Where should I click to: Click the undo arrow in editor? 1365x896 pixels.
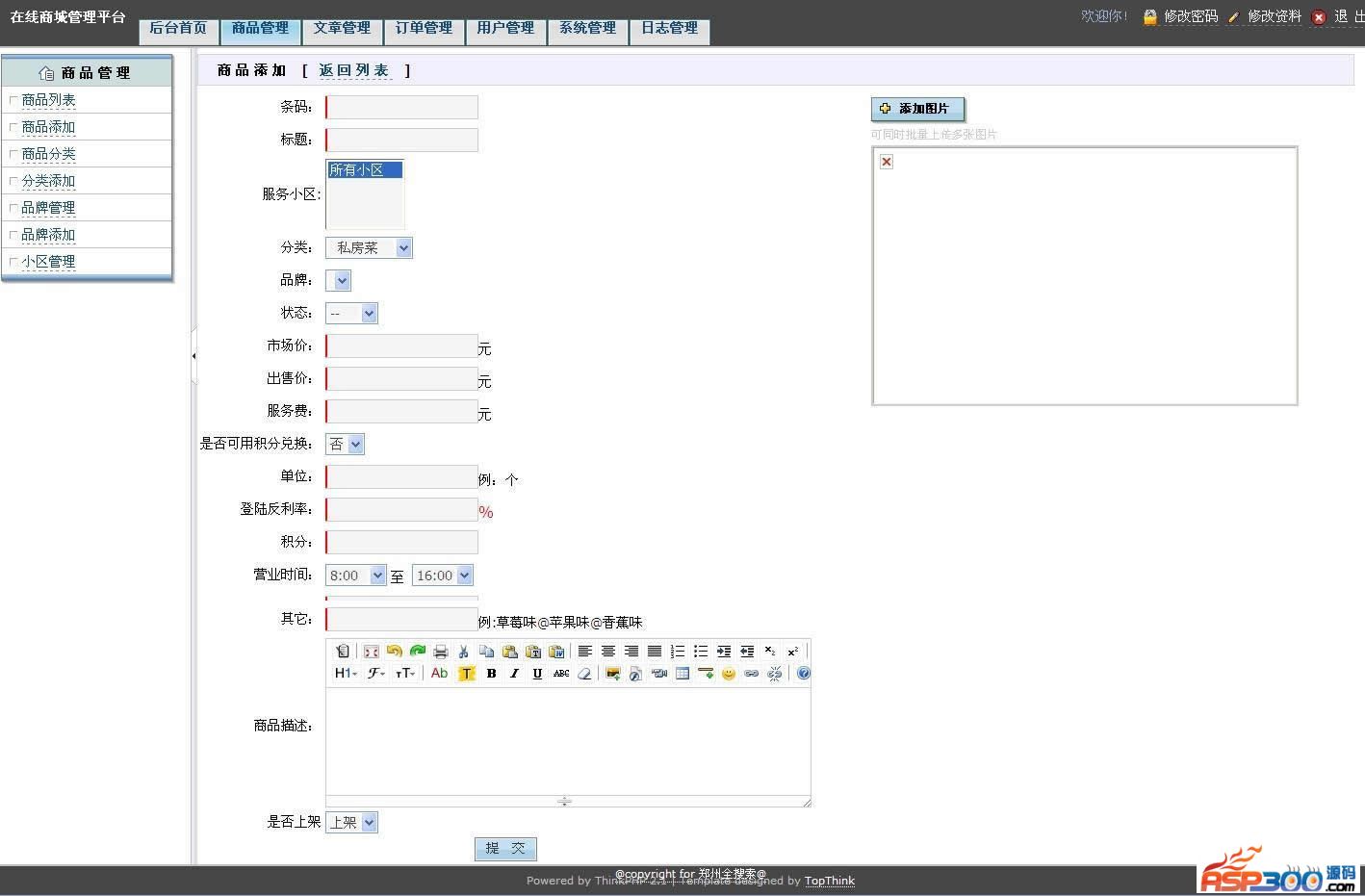coord(394,652)
